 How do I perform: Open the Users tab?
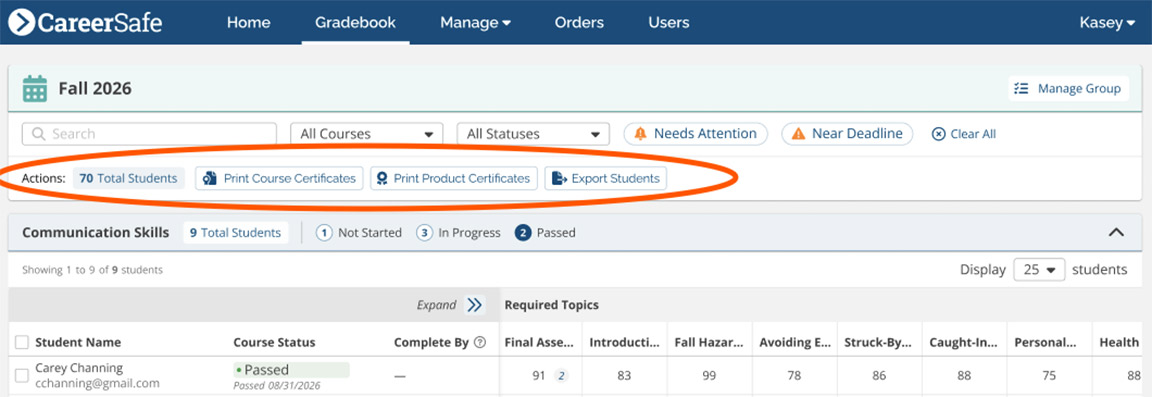669,22
